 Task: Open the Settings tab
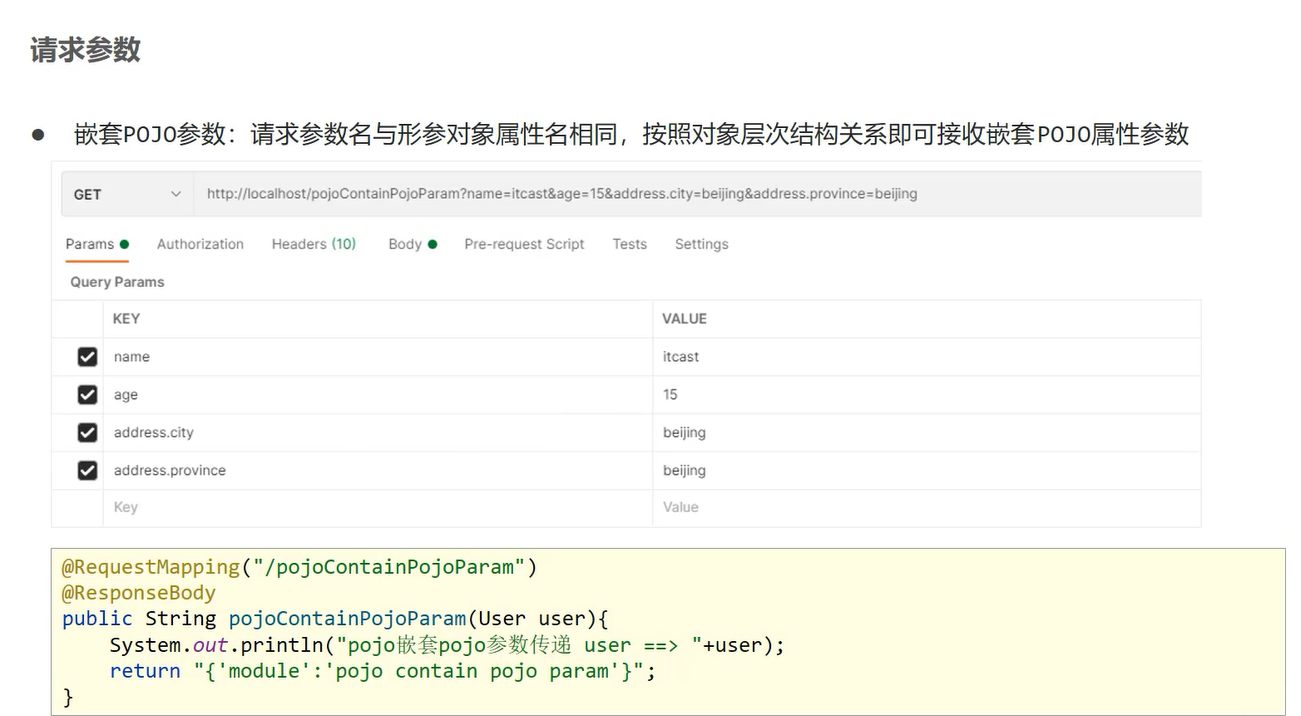pos(701,244)
